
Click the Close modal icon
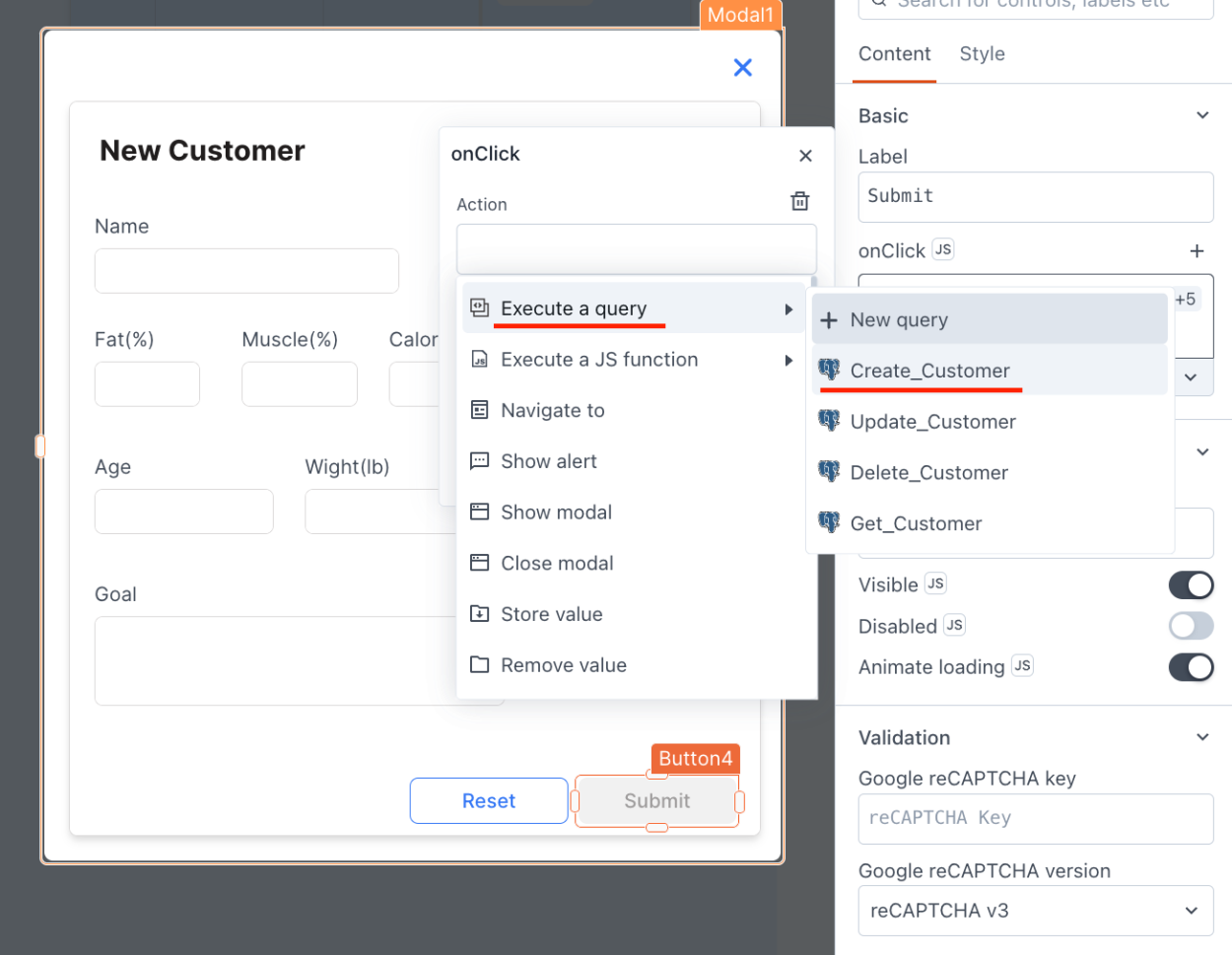coord(479,563)
